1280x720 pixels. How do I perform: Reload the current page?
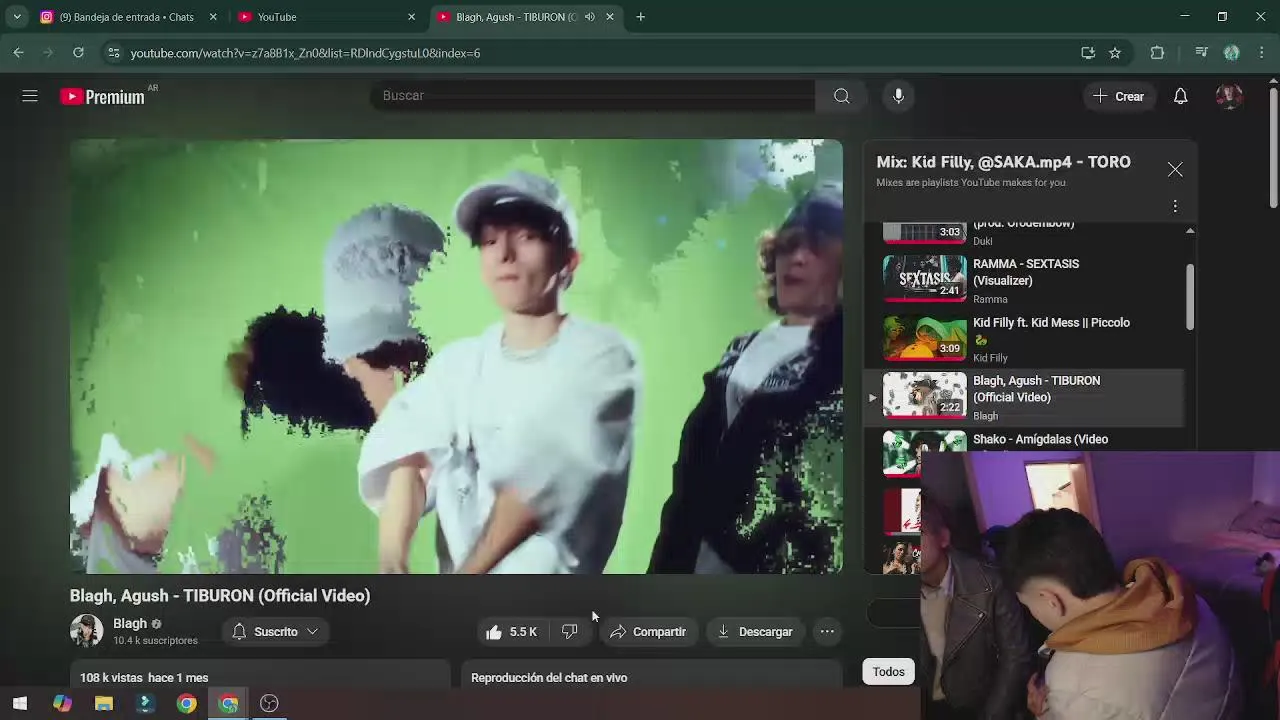click(78, 53)
